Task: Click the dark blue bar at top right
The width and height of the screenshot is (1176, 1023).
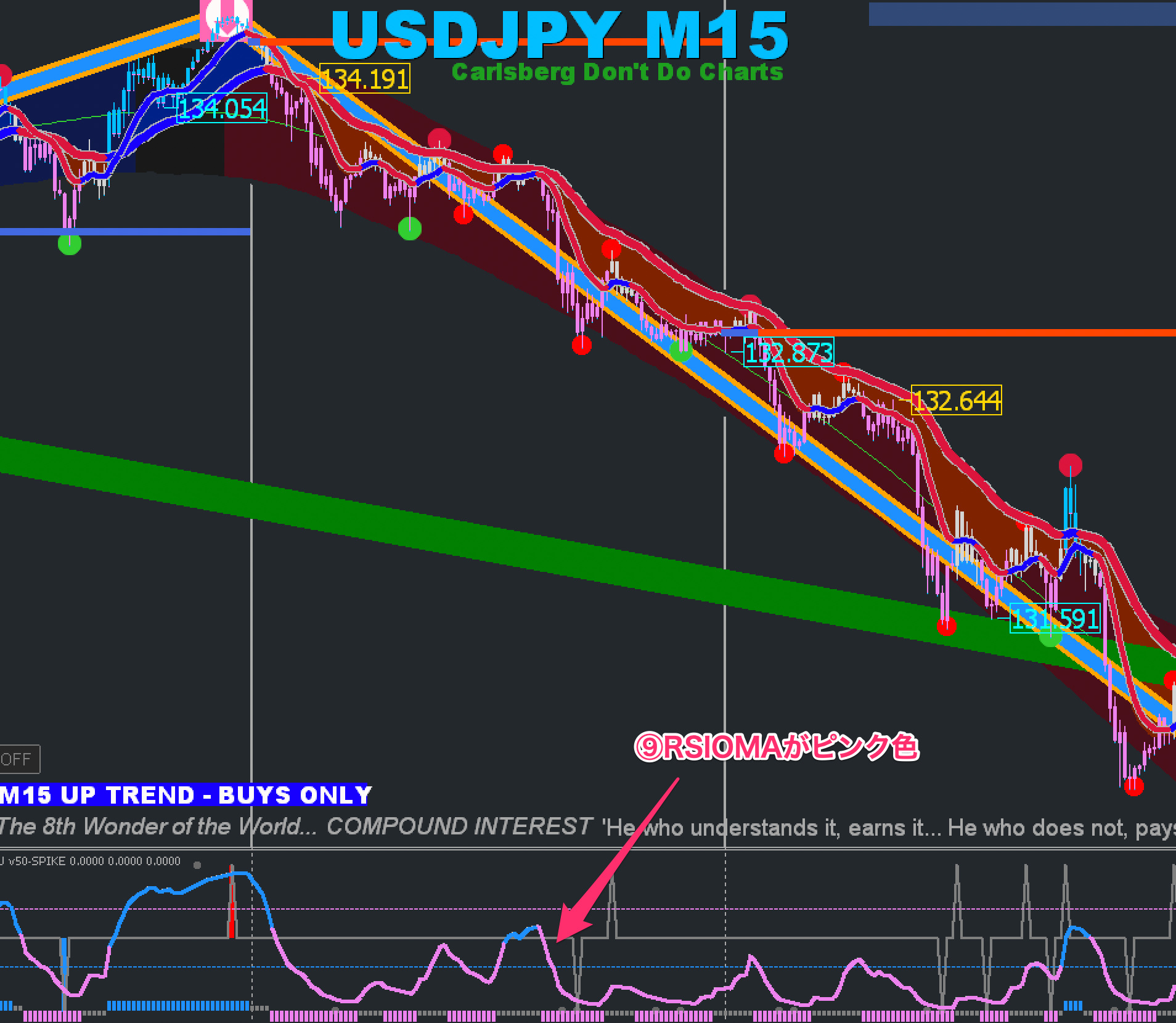Action: click(x=1023, y=14)
